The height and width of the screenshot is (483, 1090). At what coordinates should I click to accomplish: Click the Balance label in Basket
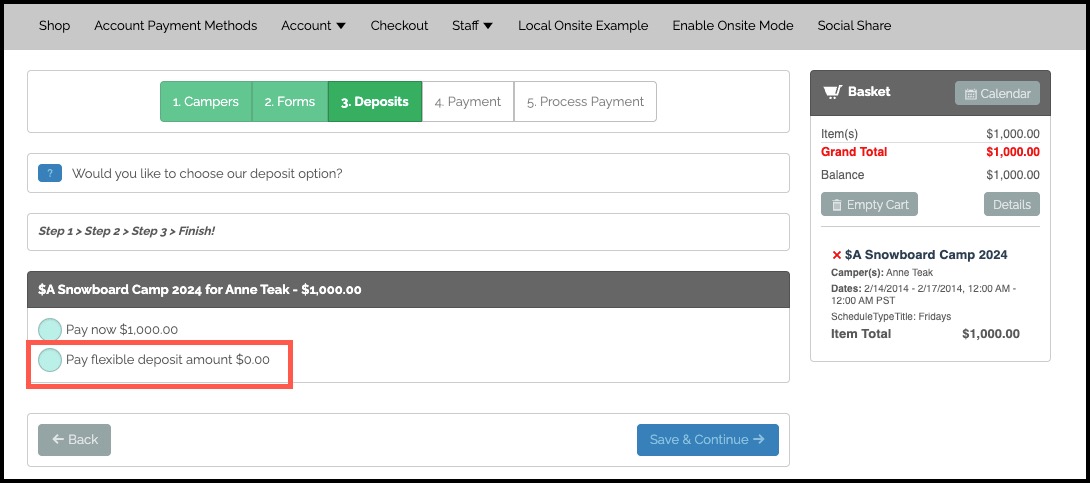tap(843, 174)
